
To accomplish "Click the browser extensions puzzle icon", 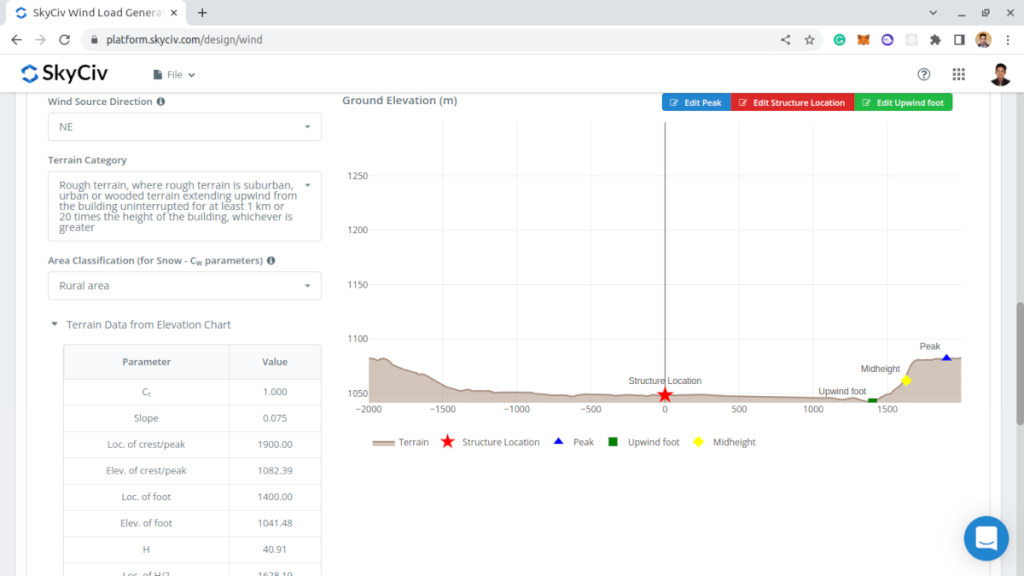I will (x=935, y=40).
